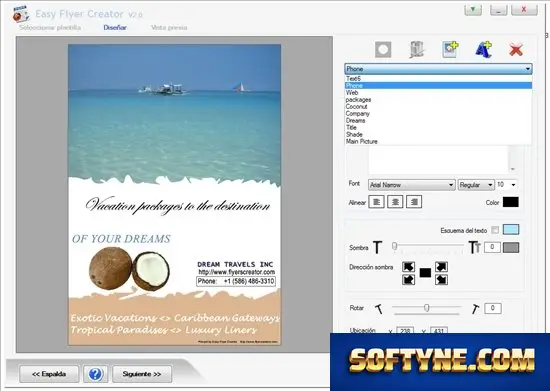Click the Siguiente >> button
Screen dimensions: 550x391
[x=142, y=374]
